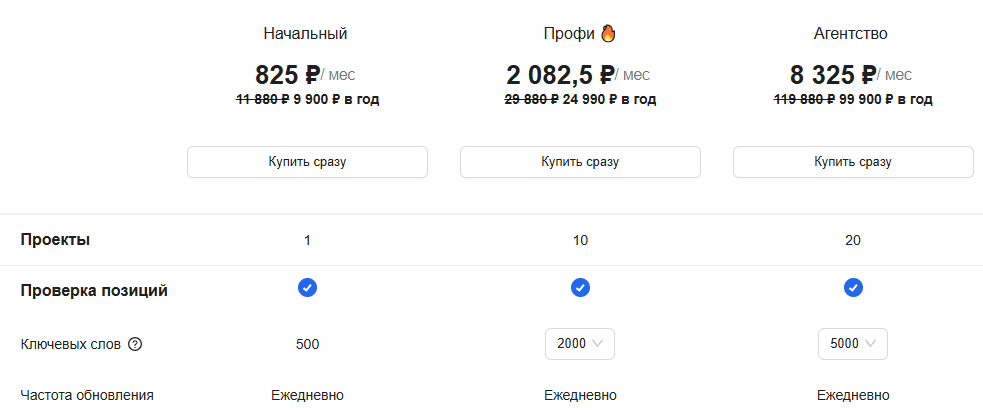Open the 2000 keywords dropdown
This screenshot has width=983, height=414.
click(x=580, y=344)
